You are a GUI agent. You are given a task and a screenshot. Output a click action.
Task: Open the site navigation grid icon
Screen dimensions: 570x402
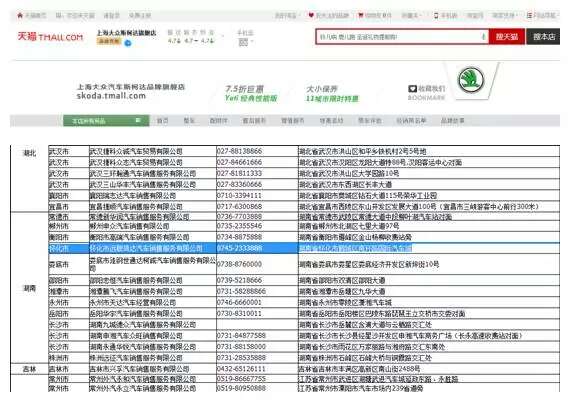529,15
